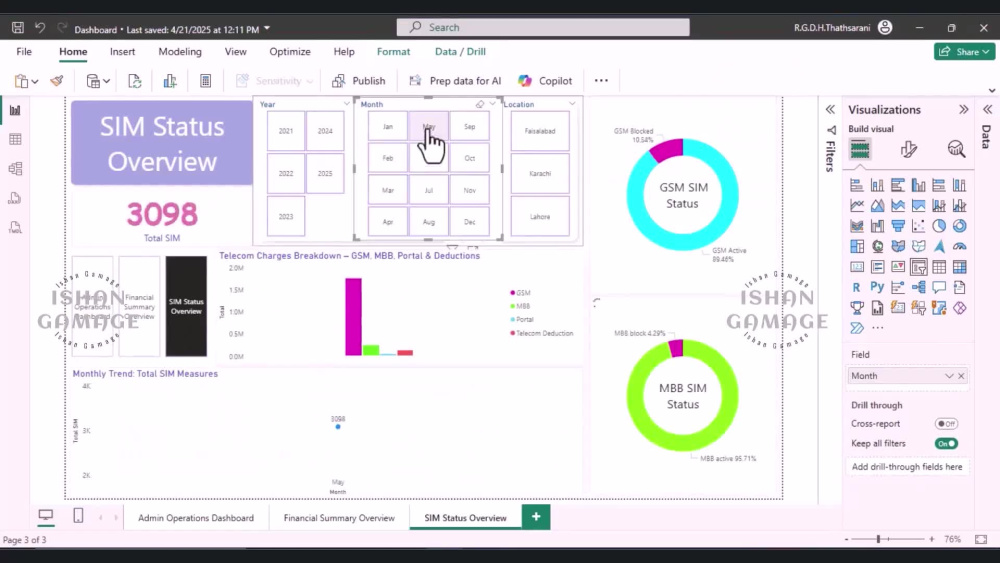Viewport: 1000px width, 563px height.
Task: Turn off Keep all filters switch
Action: 946,444
